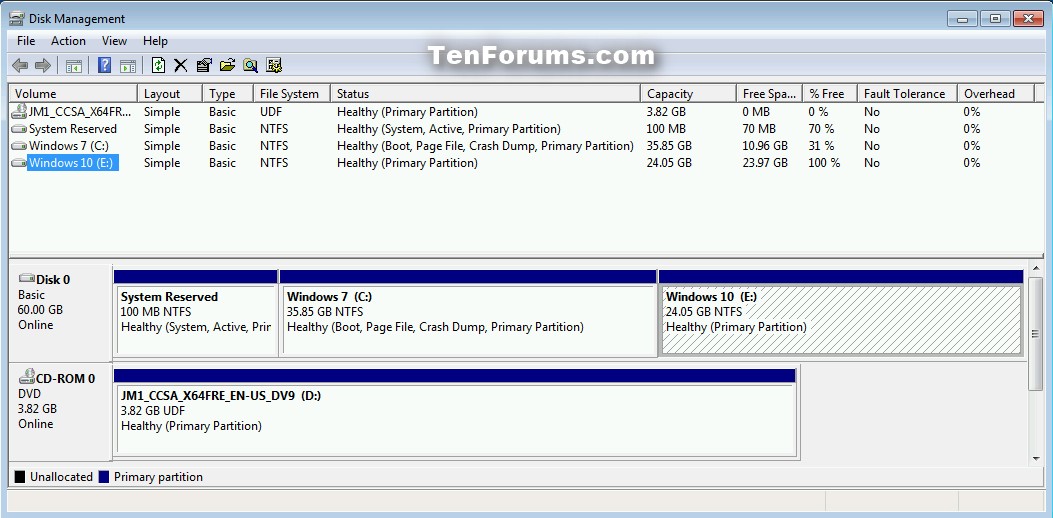
Task: Maximize the Disk Management window
Action: tap(995, 19)
